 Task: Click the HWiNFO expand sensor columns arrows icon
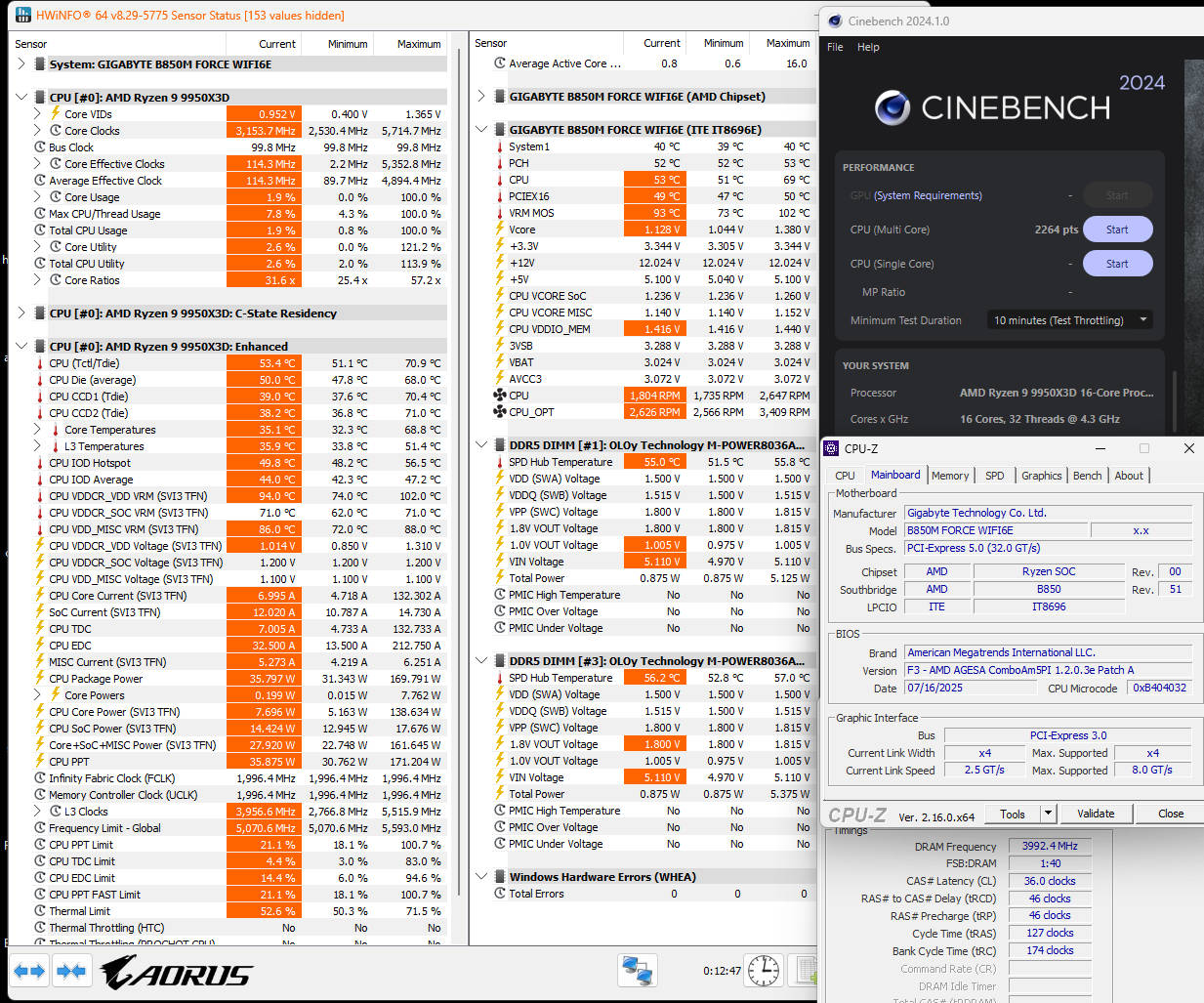[x=28, y=971]
